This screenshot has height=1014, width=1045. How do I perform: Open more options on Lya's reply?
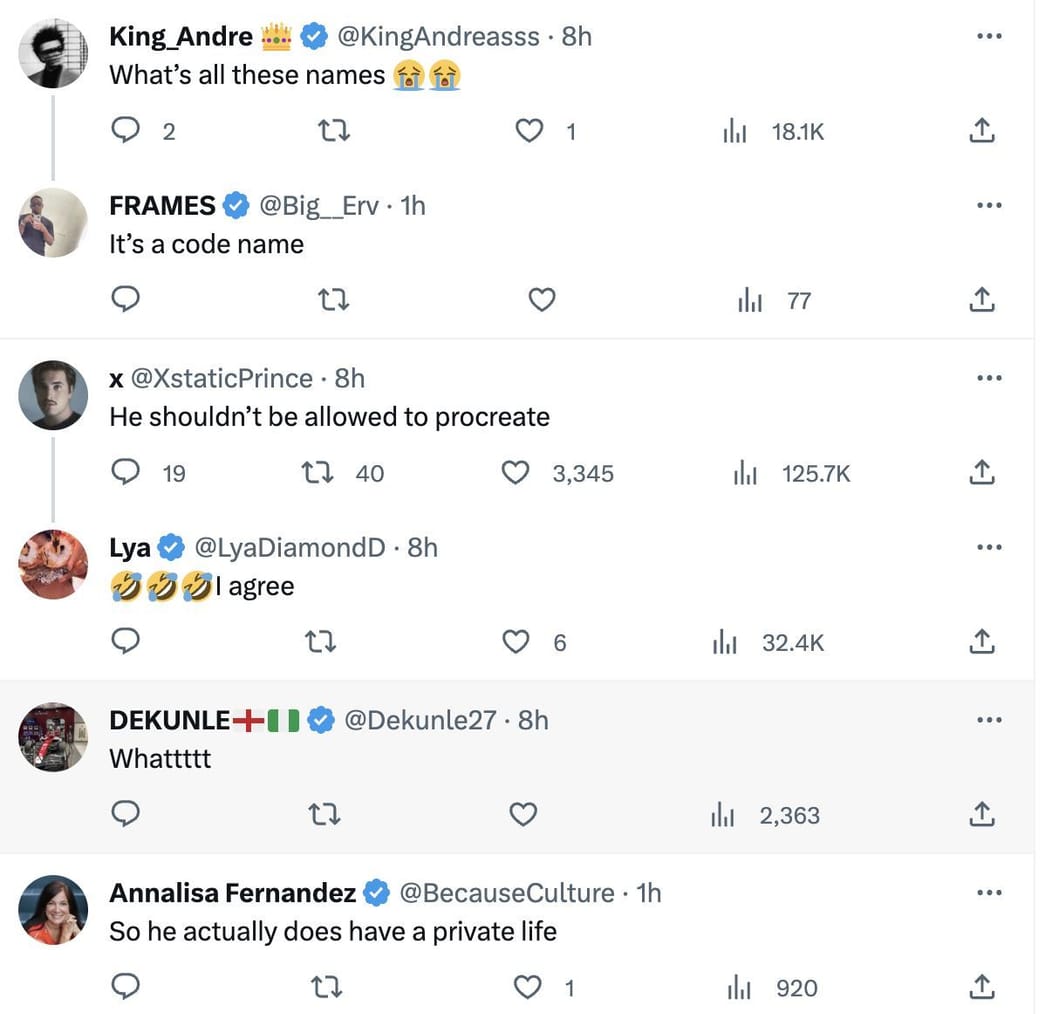click(x=989, y=547)
